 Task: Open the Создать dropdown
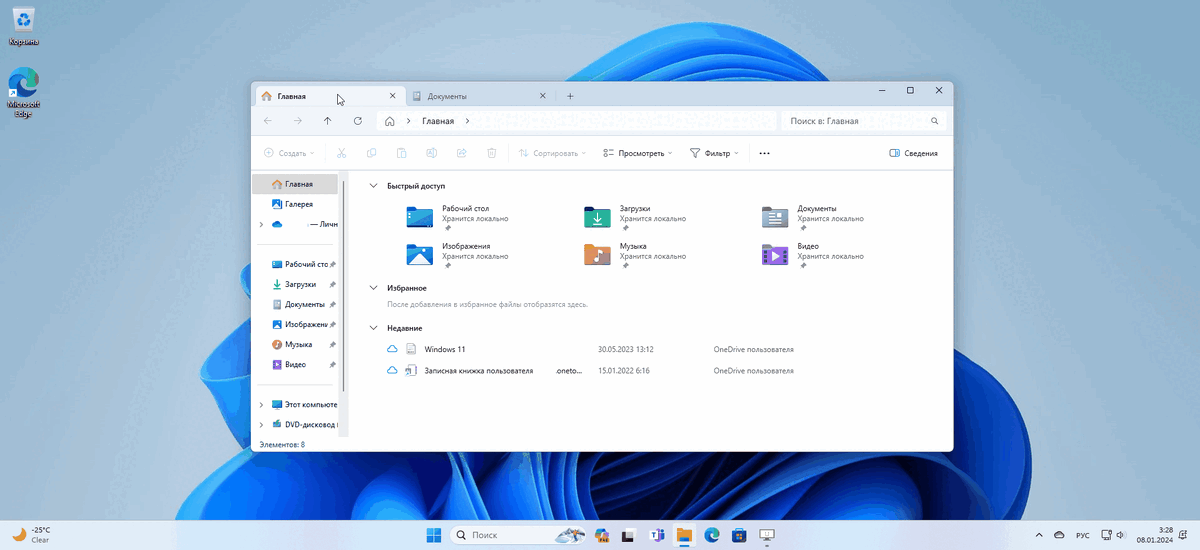point(289,153)
